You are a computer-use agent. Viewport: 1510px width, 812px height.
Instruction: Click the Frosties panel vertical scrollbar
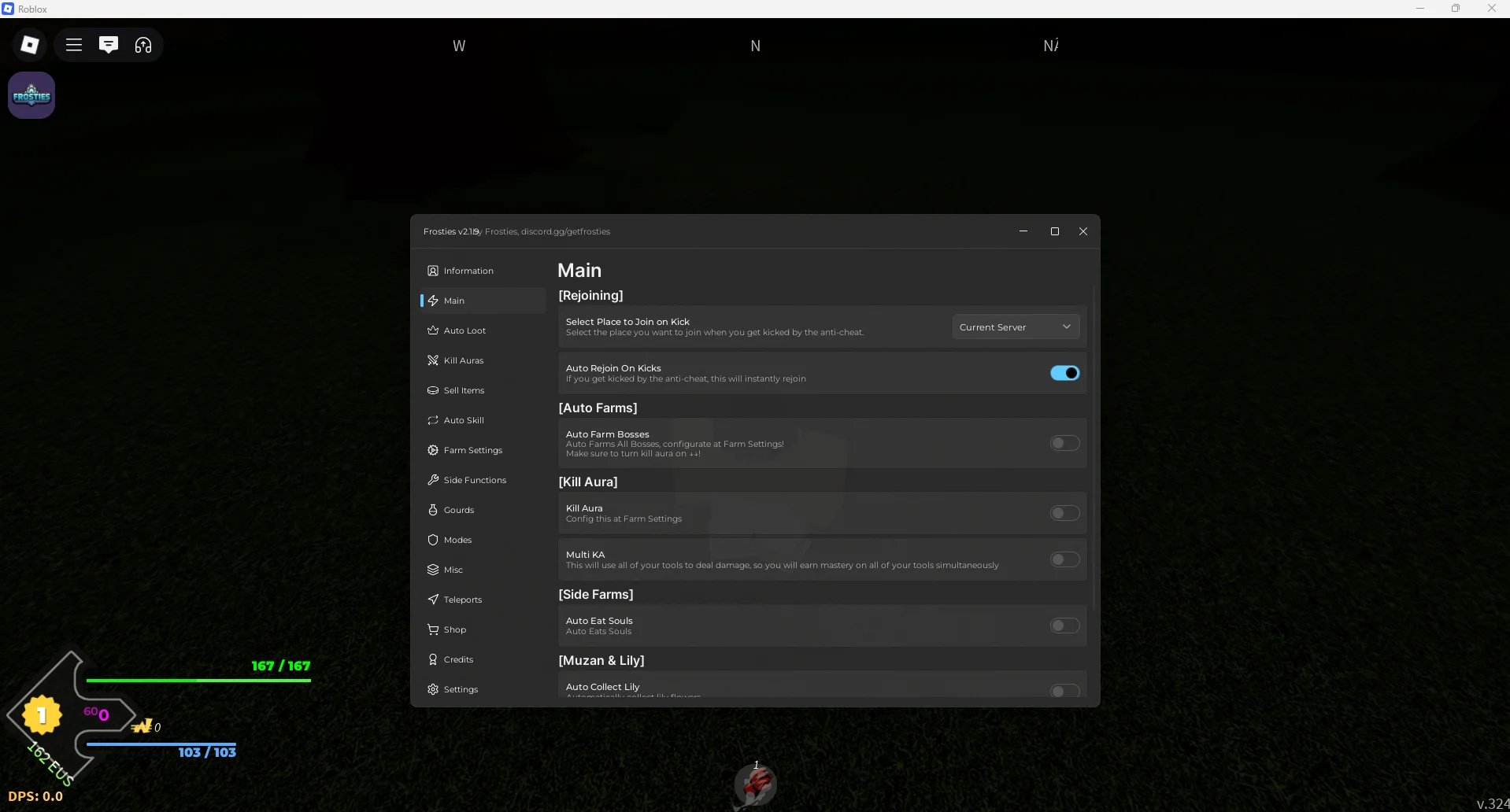1094,448
